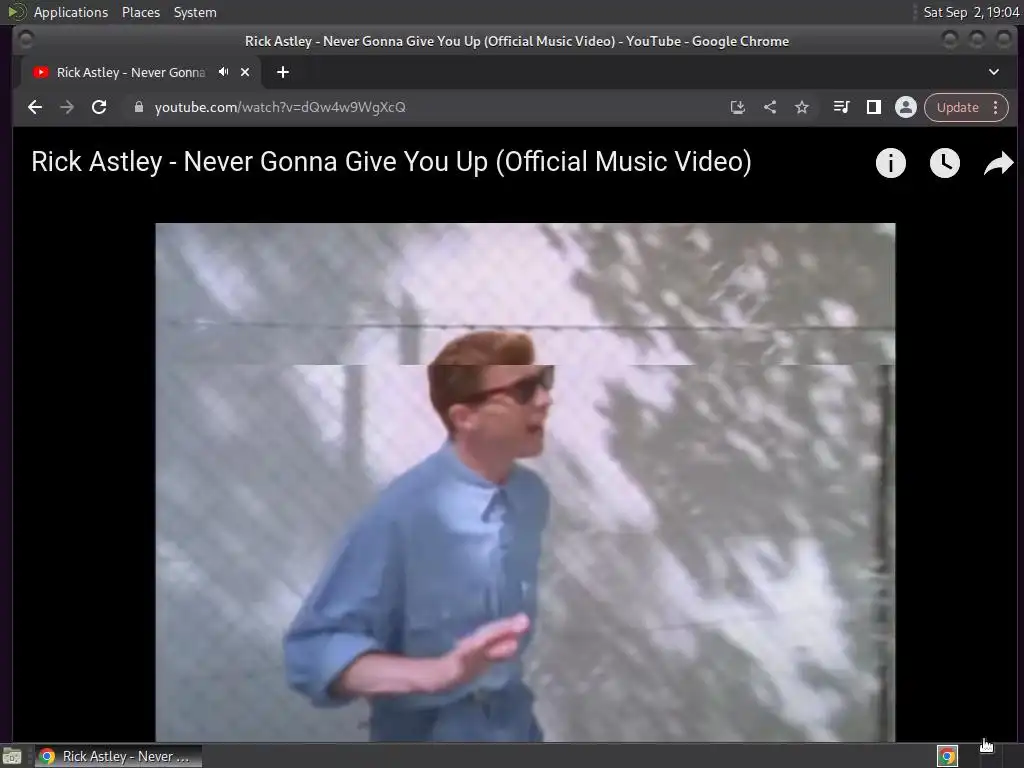Open a new tab with plus button
Screen dimensions: 1024x768
pyautogui.click(x=283, y=72)
